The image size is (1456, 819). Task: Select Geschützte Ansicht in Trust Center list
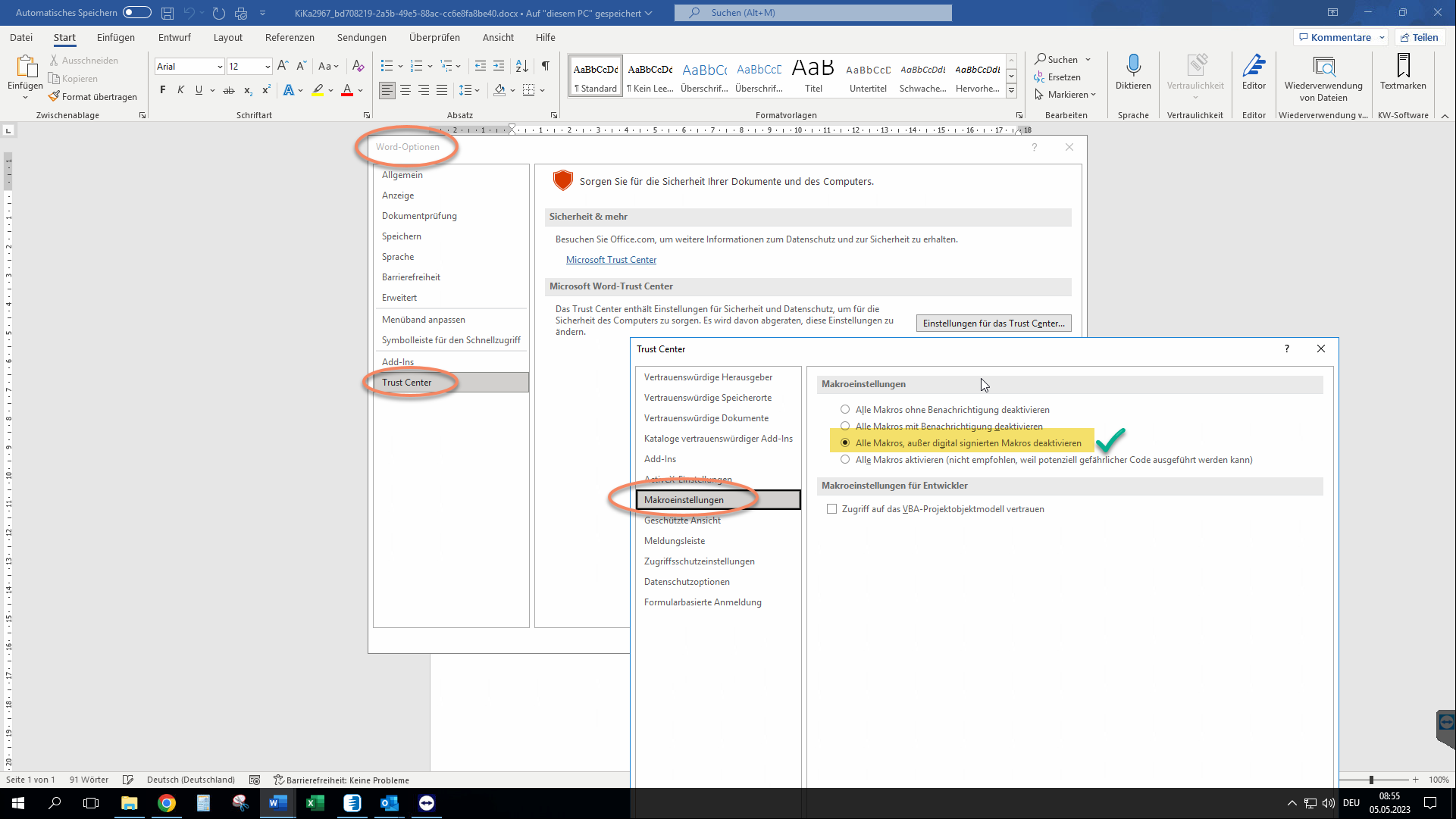682,520
